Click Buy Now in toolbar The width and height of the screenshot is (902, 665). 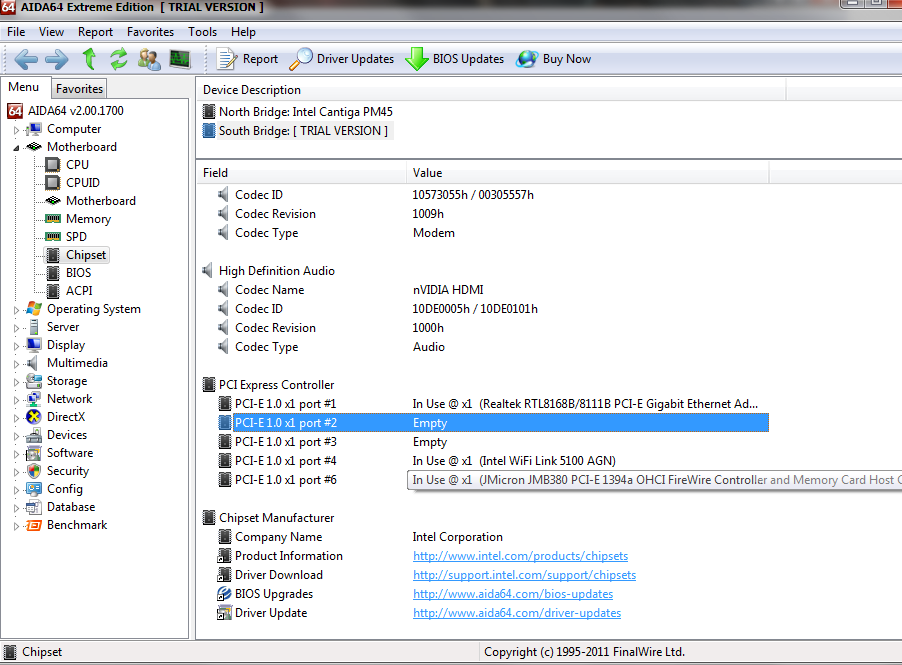[x=553, y=59]
